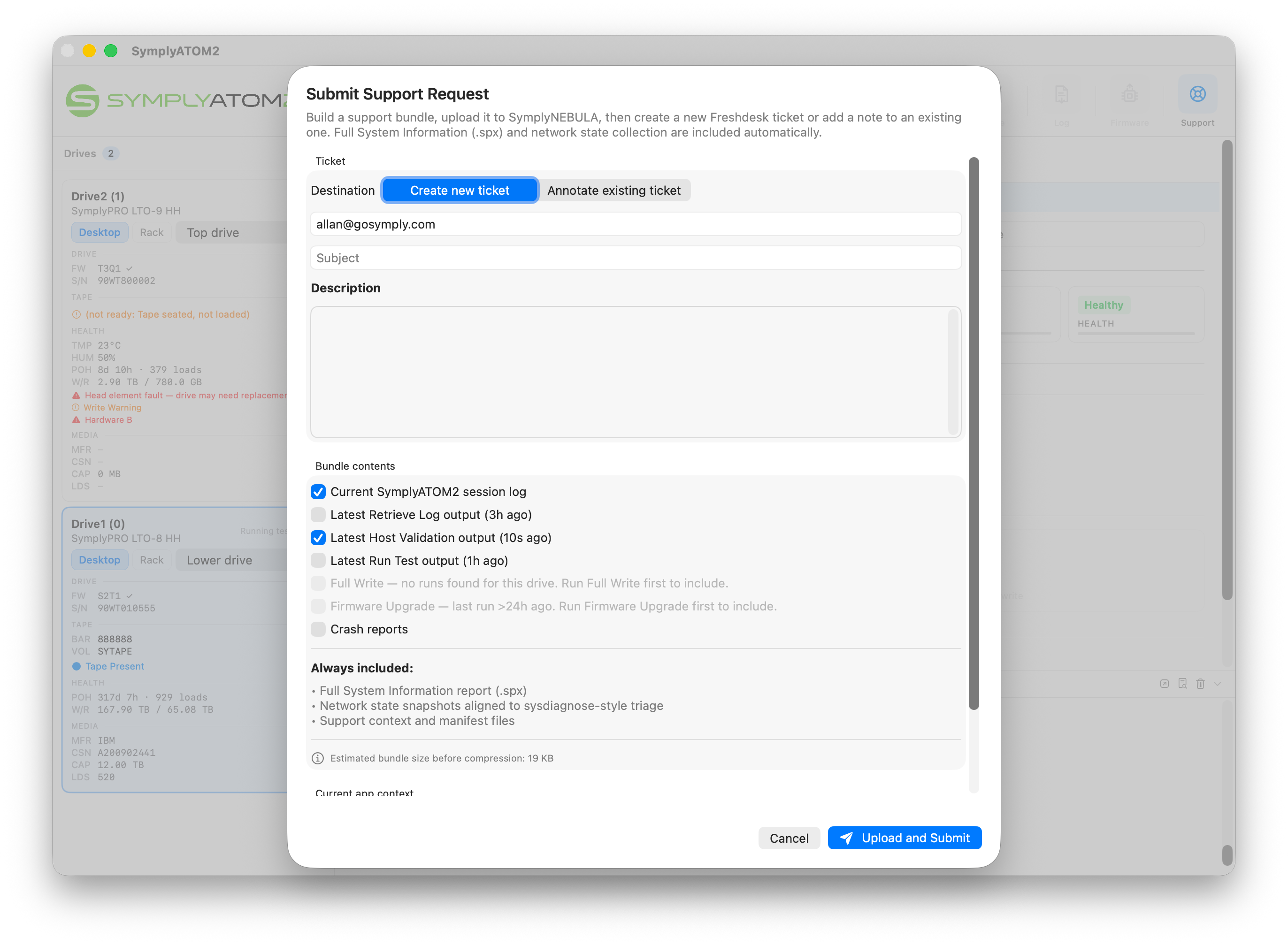Click the Bundle contents section header
1288x945 pixels.
click(355, 466)
